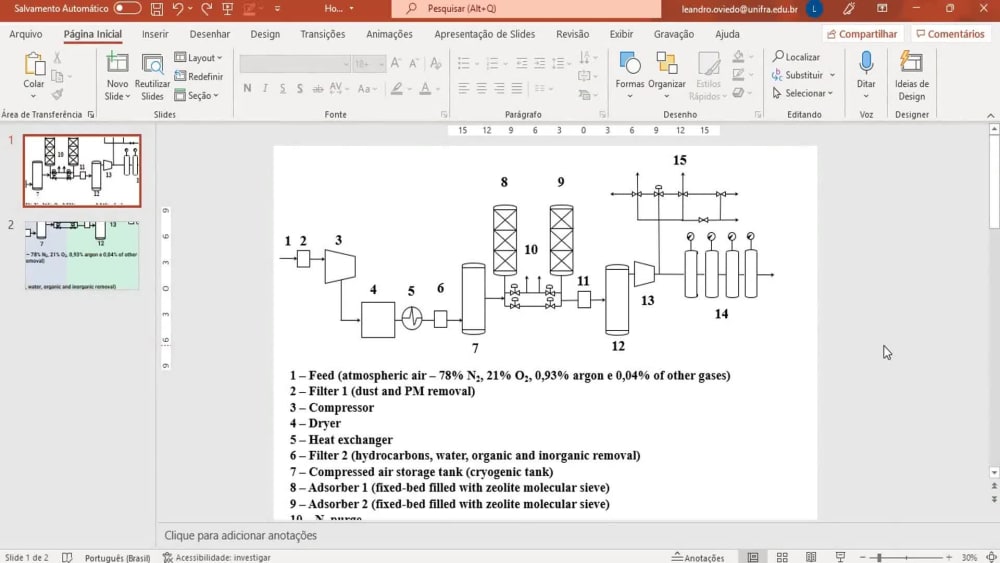The width and height of the screenshot is (1000, 563).
Task: Click the Compartilhar button
Action: click(862, 34)
